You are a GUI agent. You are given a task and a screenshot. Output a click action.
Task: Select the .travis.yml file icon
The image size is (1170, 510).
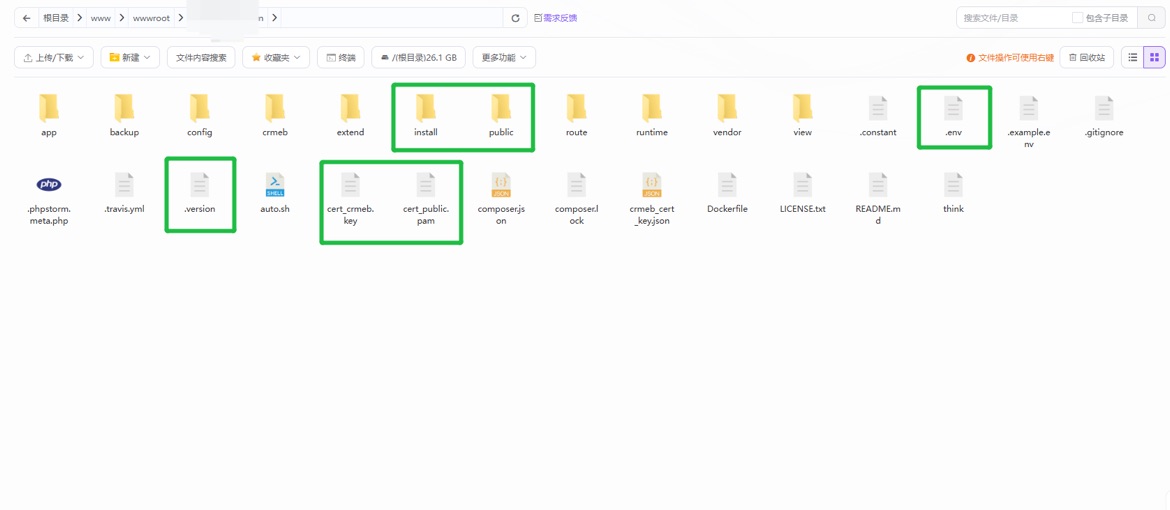click(x=124, y=184)
